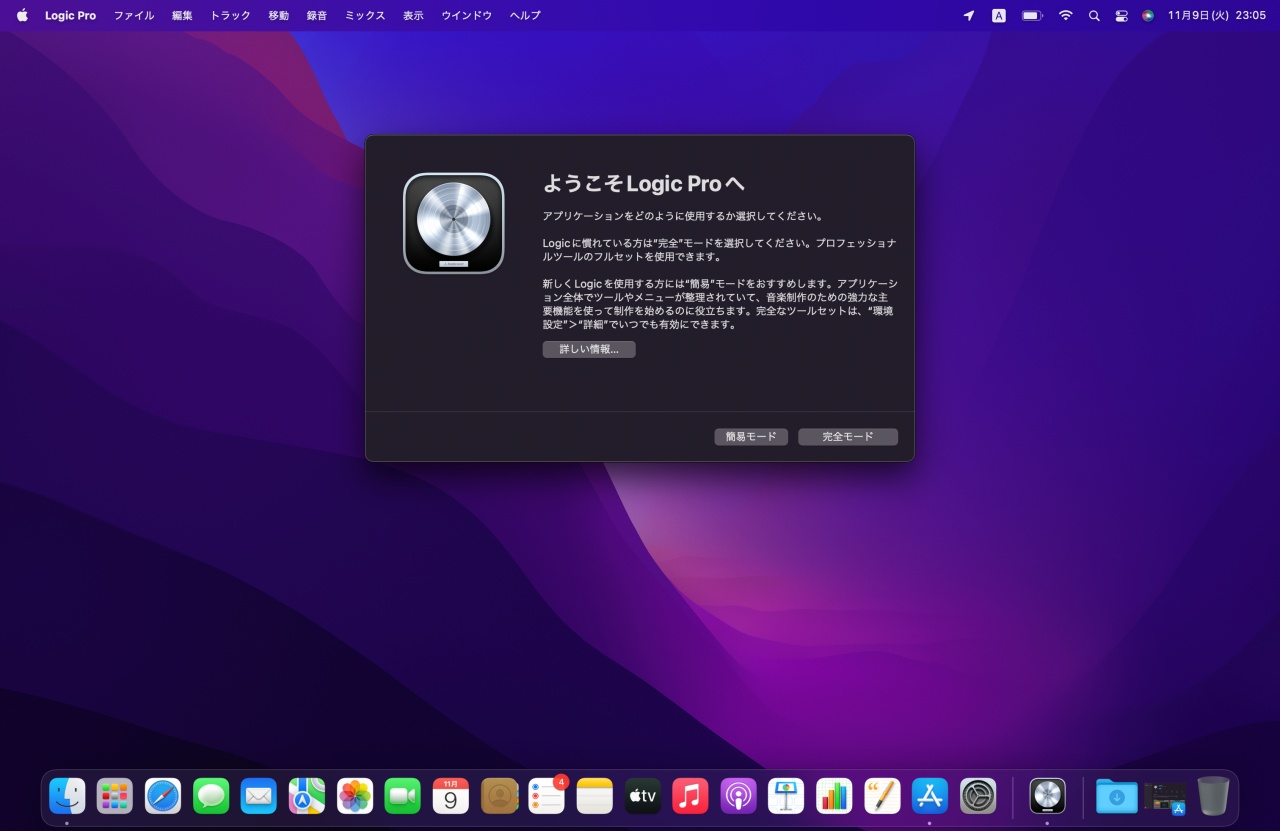Screen dimensions: 1280x831
Task: Open the トラック menu
Action: point(230,15)
